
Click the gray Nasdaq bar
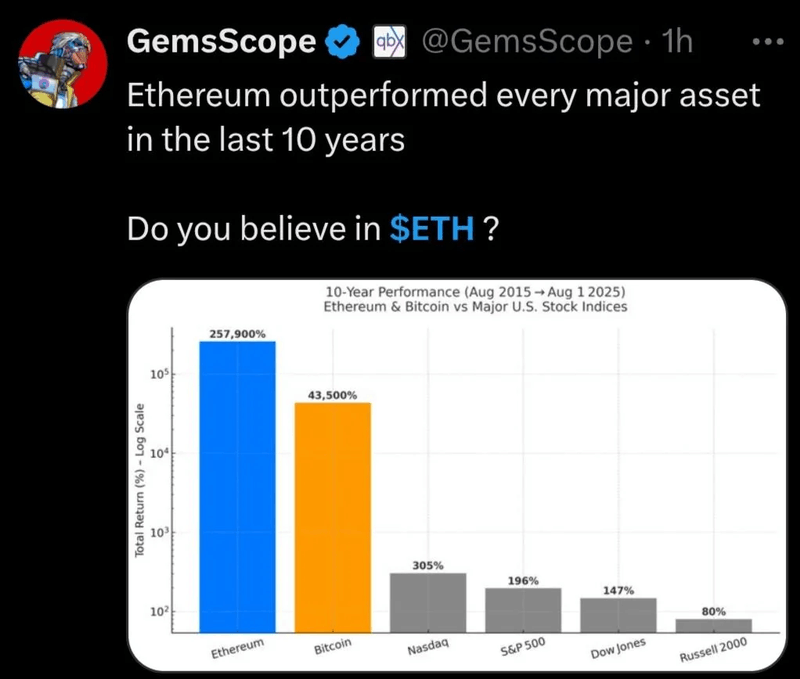[x=428, y=601]
